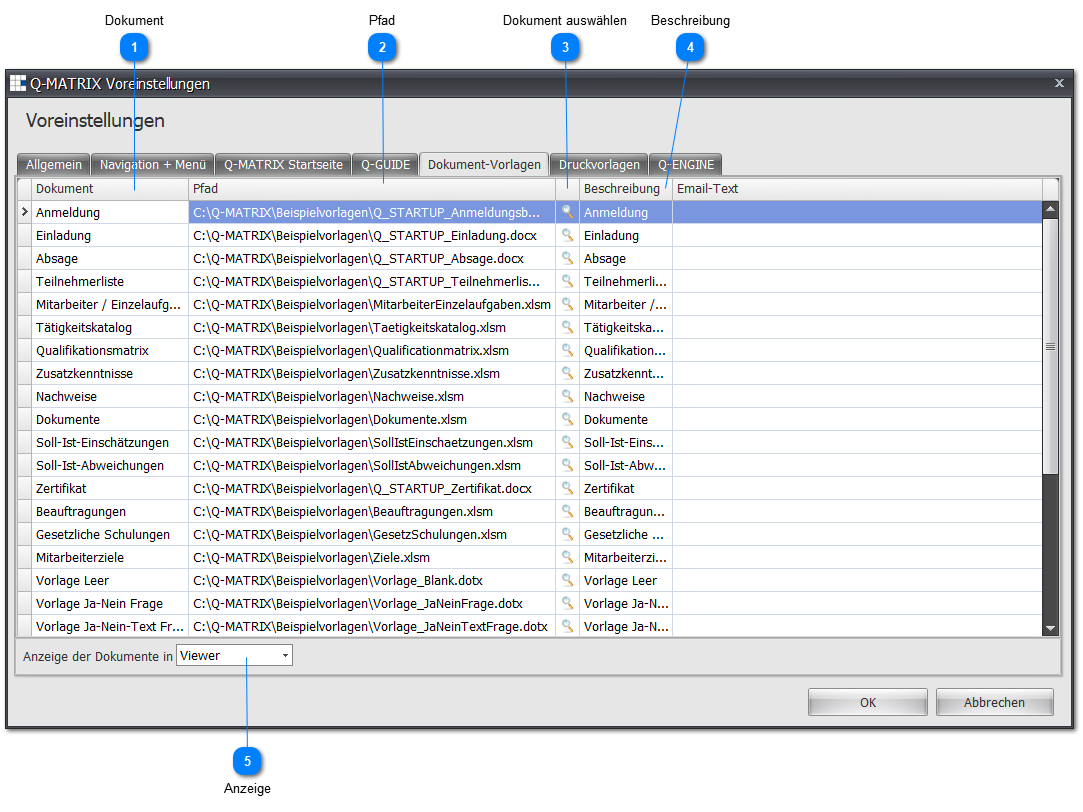Click the search icon in Vorlage Ja-Nein-Text Frage row
Viewport: 1083px width, 812px height.
click(567, 626)
